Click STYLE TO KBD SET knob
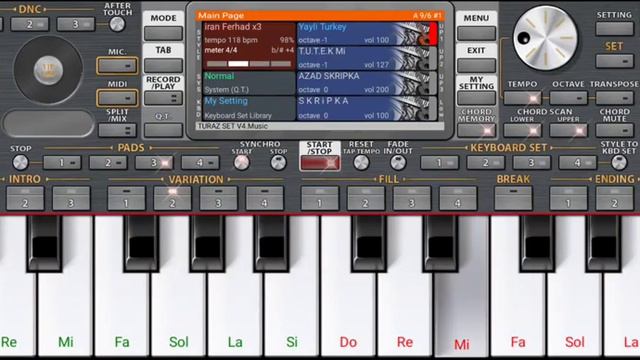 click(619, 162)
